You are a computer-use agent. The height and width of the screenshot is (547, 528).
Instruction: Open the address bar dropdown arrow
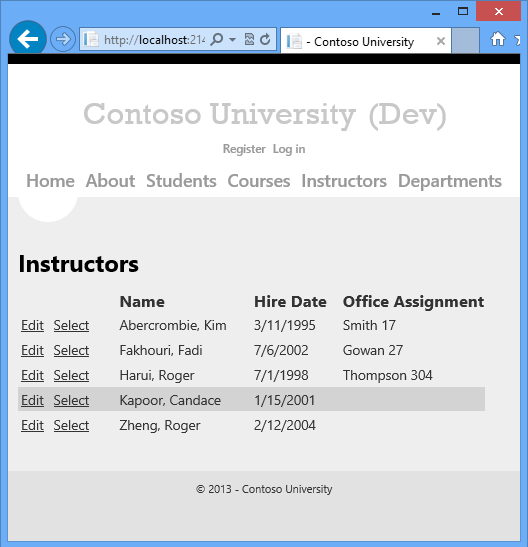pos(233,40)
